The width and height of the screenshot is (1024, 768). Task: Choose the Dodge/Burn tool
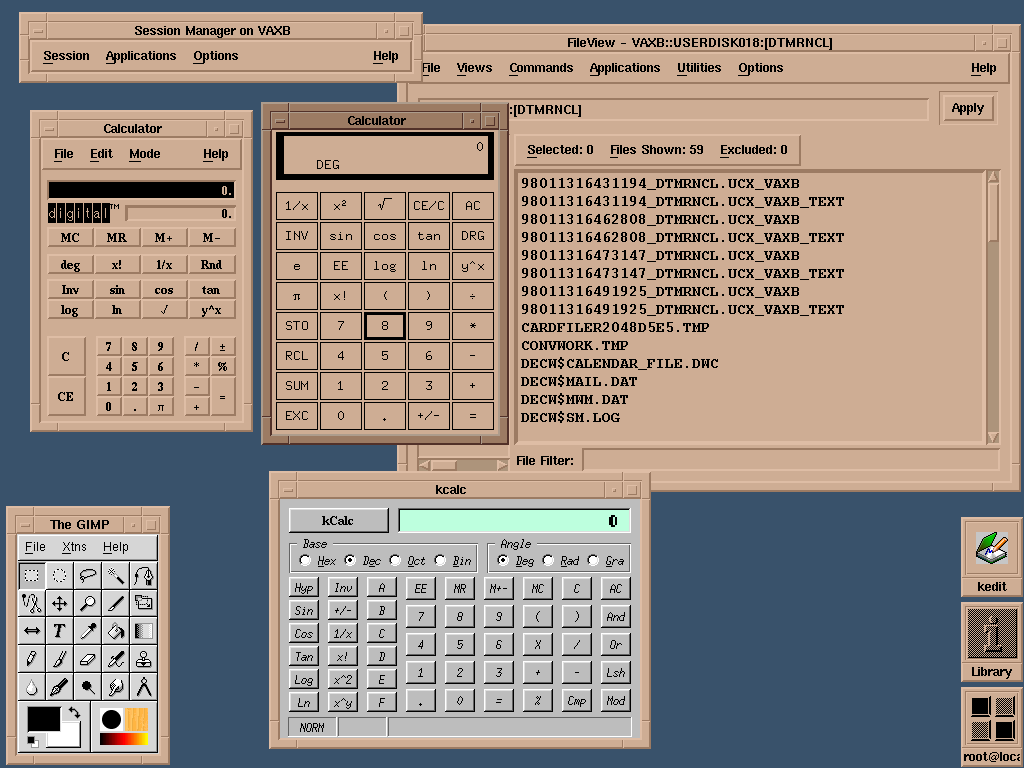88,687
